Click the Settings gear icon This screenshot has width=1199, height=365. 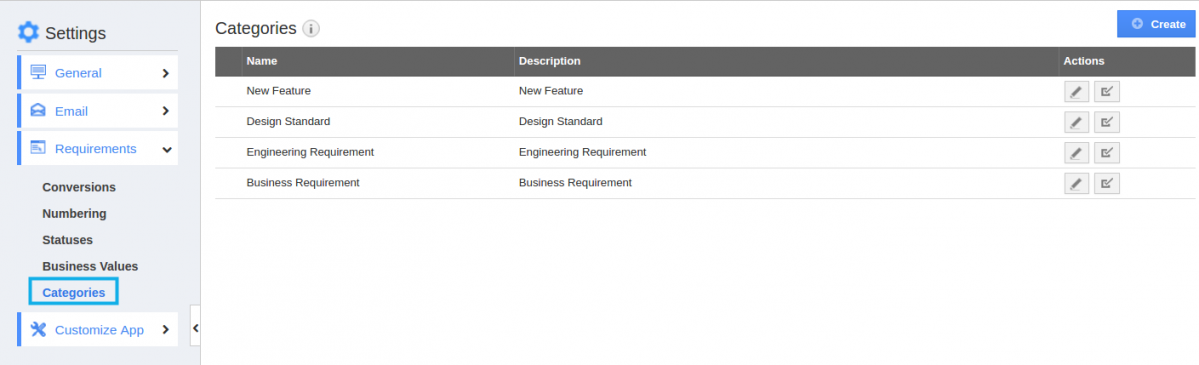click(x=28, y=32)
